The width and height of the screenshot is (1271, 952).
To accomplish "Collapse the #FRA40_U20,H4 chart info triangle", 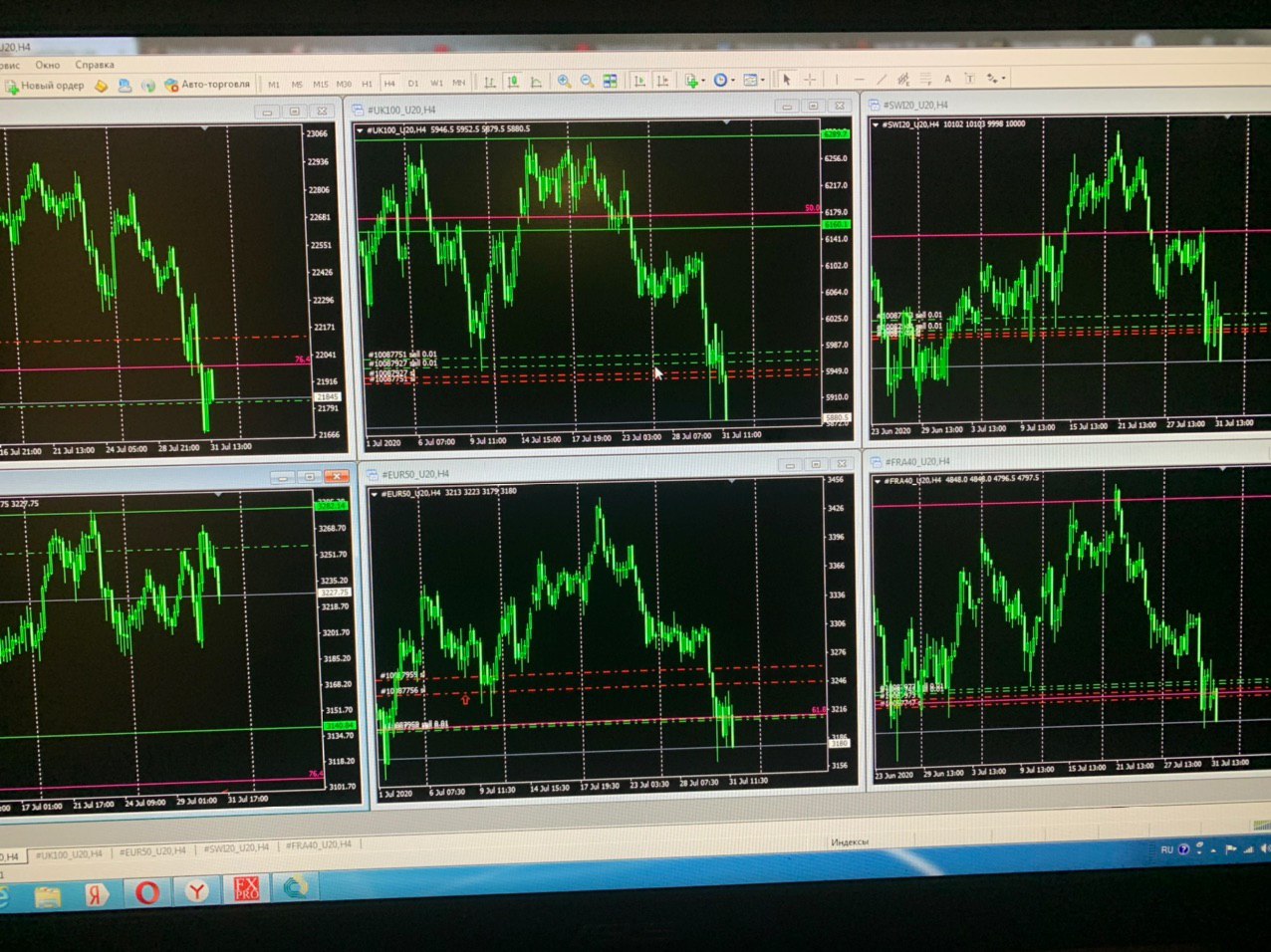I will 878,481.
